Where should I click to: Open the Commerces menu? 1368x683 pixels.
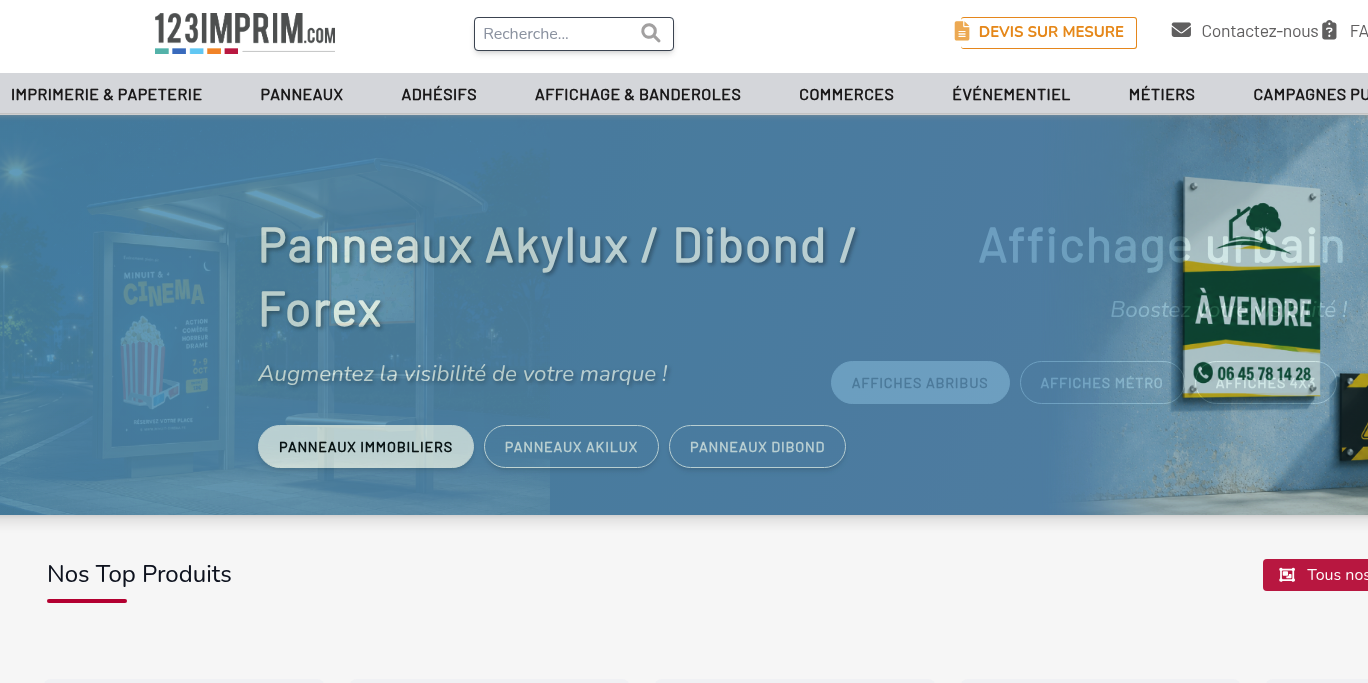[846, 95]
